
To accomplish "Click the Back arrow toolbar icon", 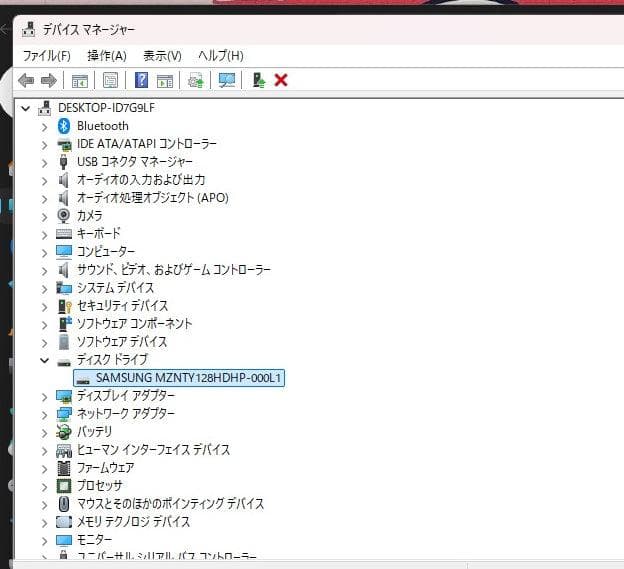I will 26,80.
